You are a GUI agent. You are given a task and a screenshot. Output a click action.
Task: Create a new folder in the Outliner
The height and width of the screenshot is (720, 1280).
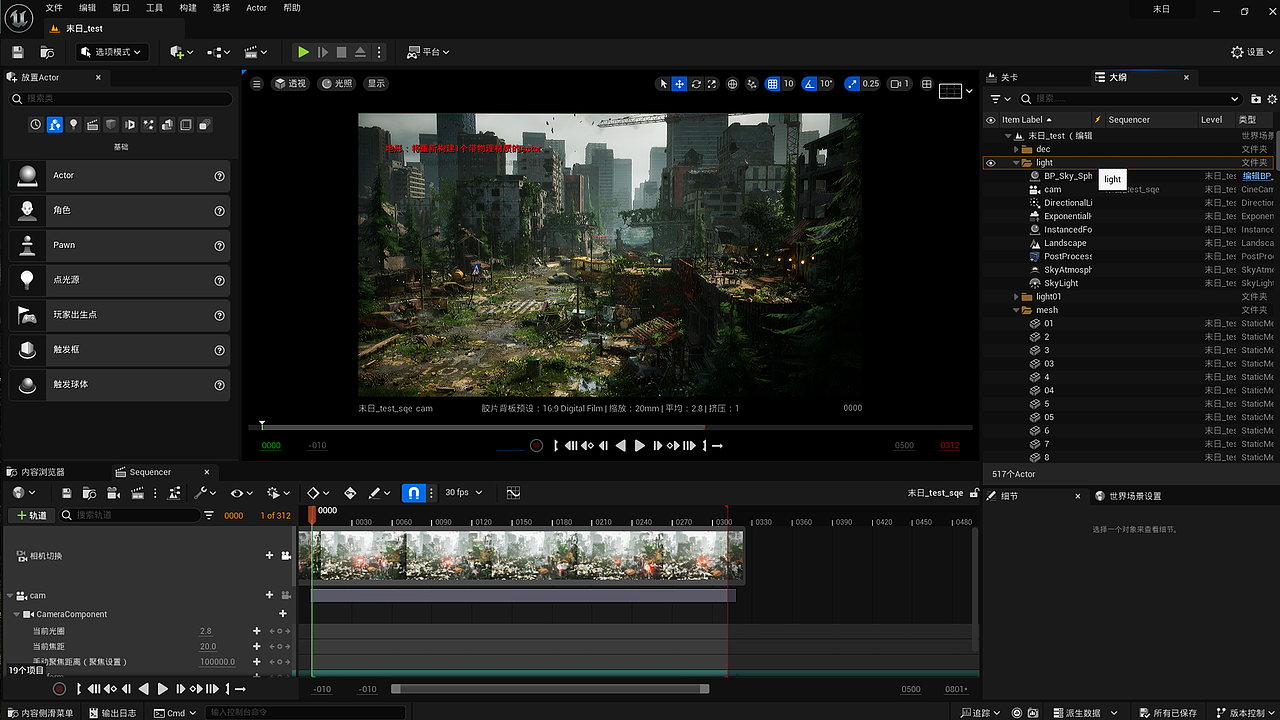coord(1257,99)
